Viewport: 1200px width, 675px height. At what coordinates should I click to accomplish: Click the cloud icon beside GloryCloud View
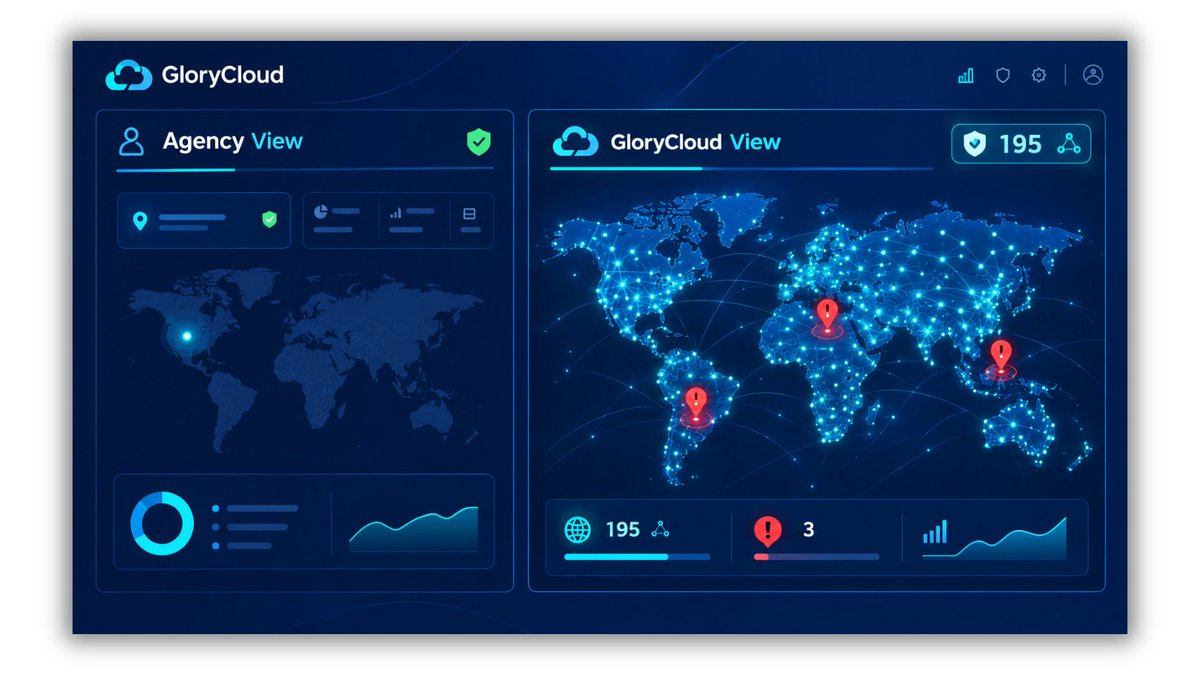point(575,142)
